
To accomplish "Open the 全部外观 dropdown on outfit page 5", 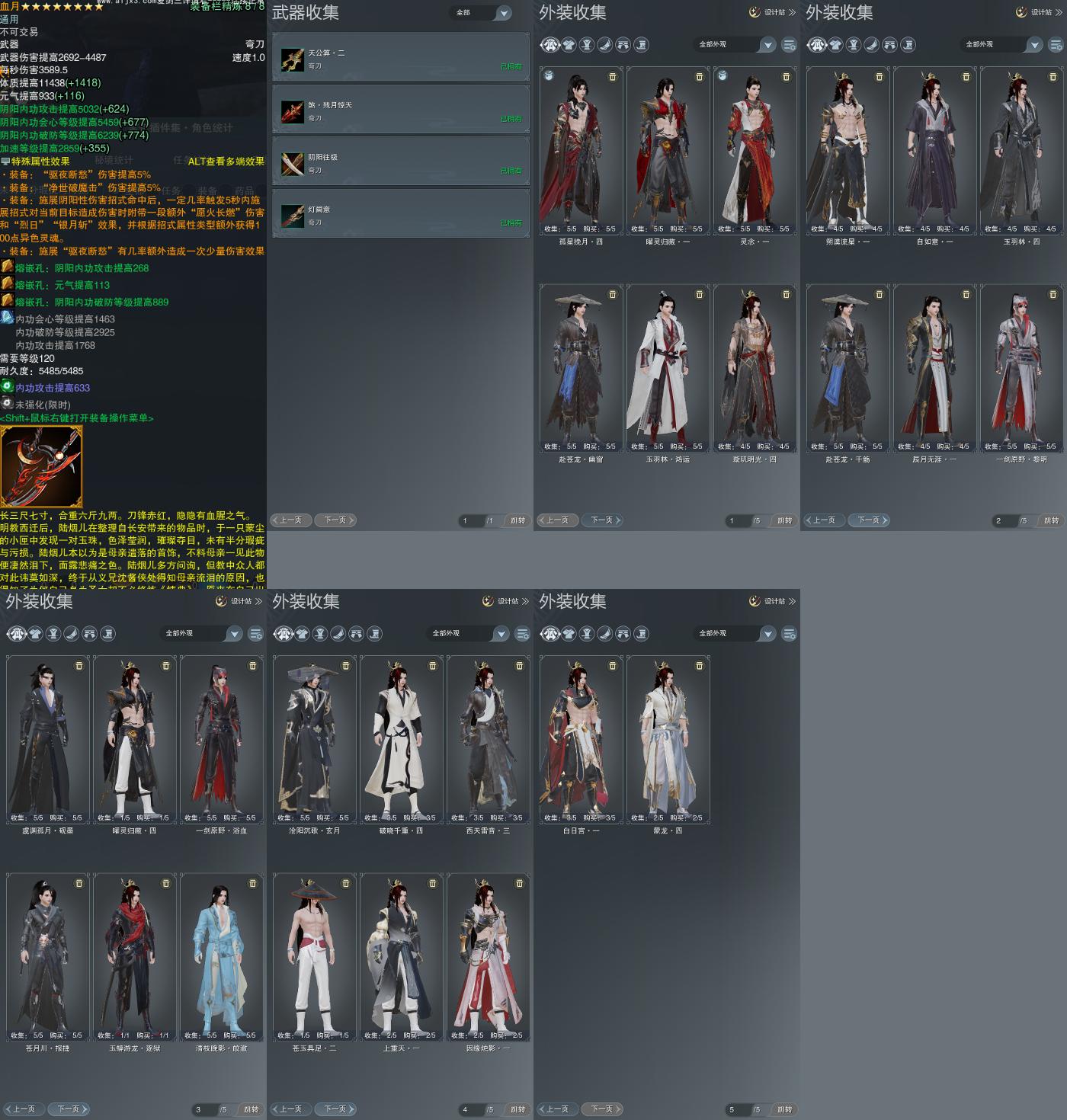I will (735, 634).
